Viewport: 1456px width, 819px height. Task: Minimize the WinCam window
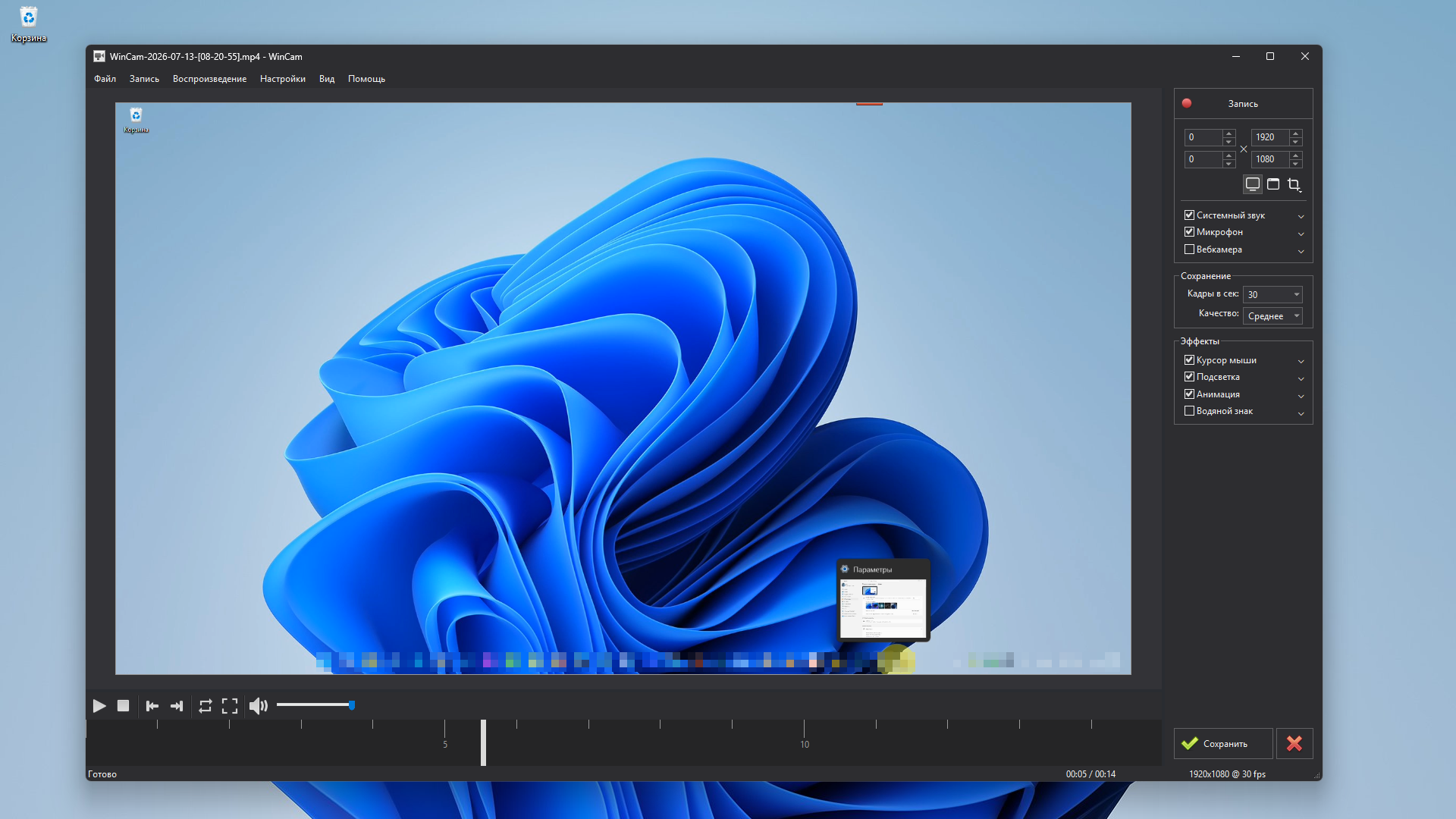[1236, 56]
